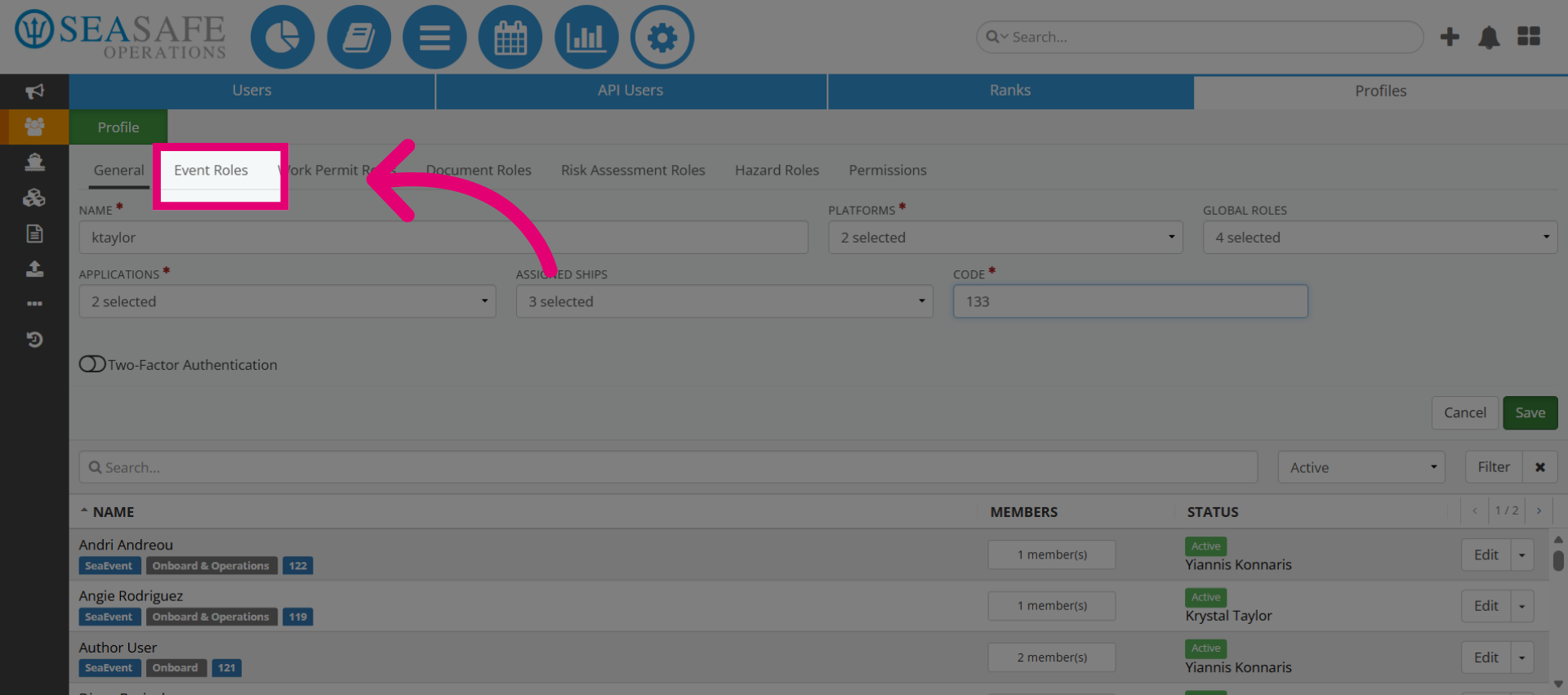Open the Active status filter dropdown
Viewport: 1568px width, 695px height.
1361,467
